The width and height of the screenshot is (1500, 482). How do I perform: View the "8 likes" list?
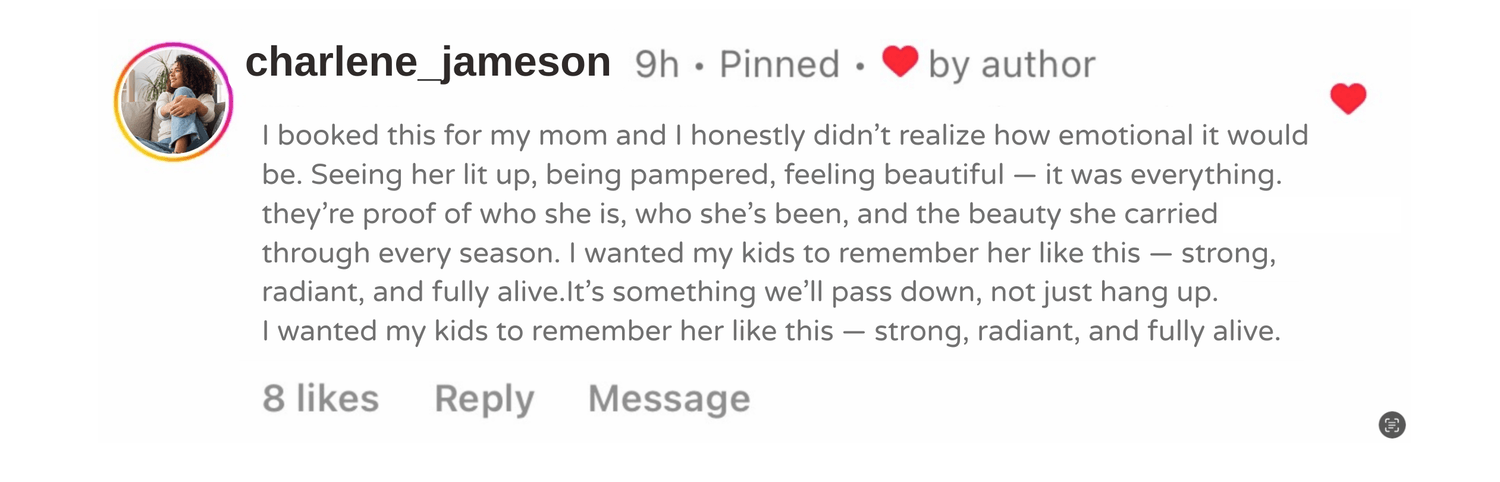321,399
